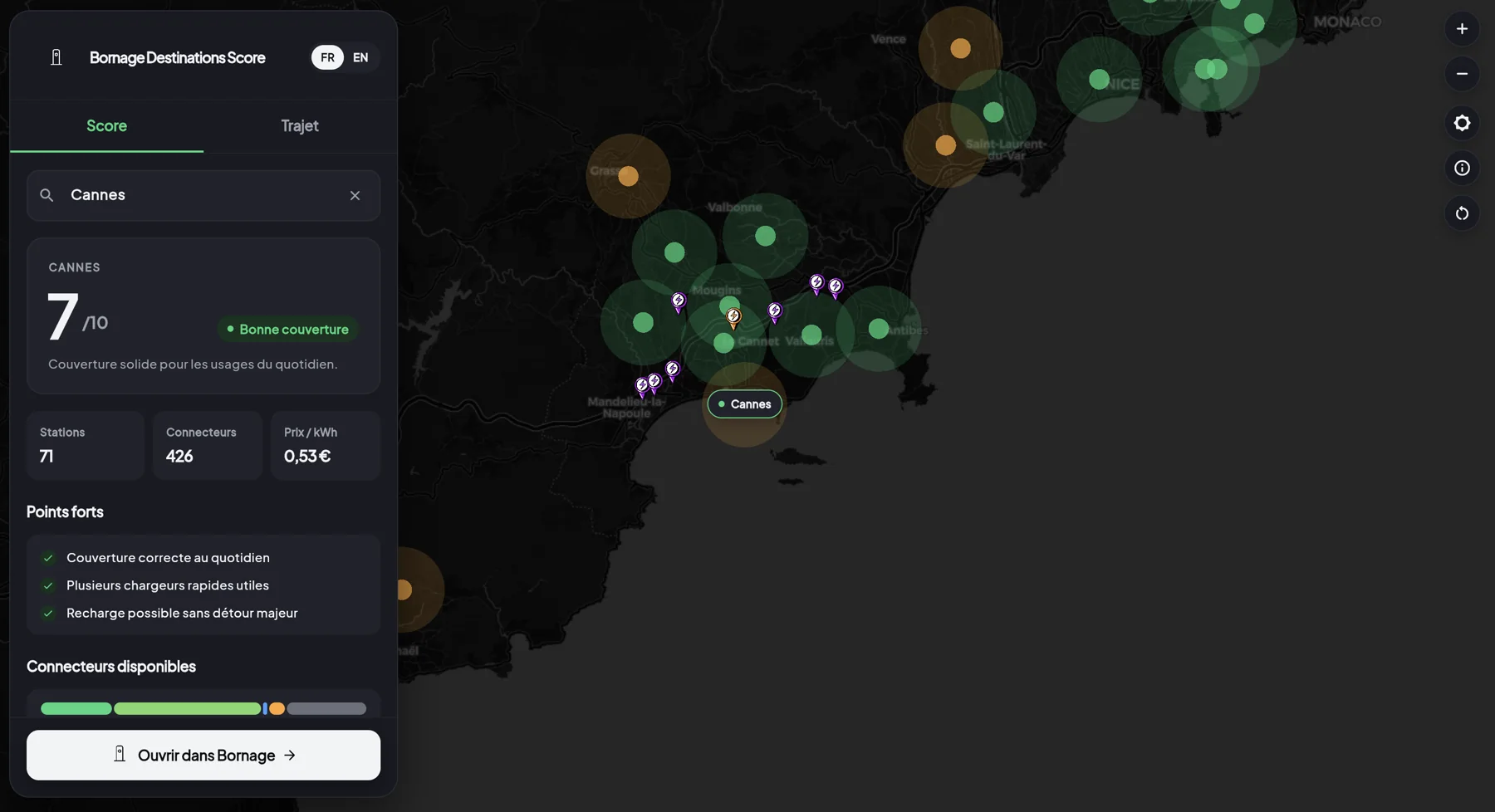Click the orange connector bar segment
Image resolution: width=1495 pixels, height=812 pixels.
pyautogui.click(x=277, y=708)
